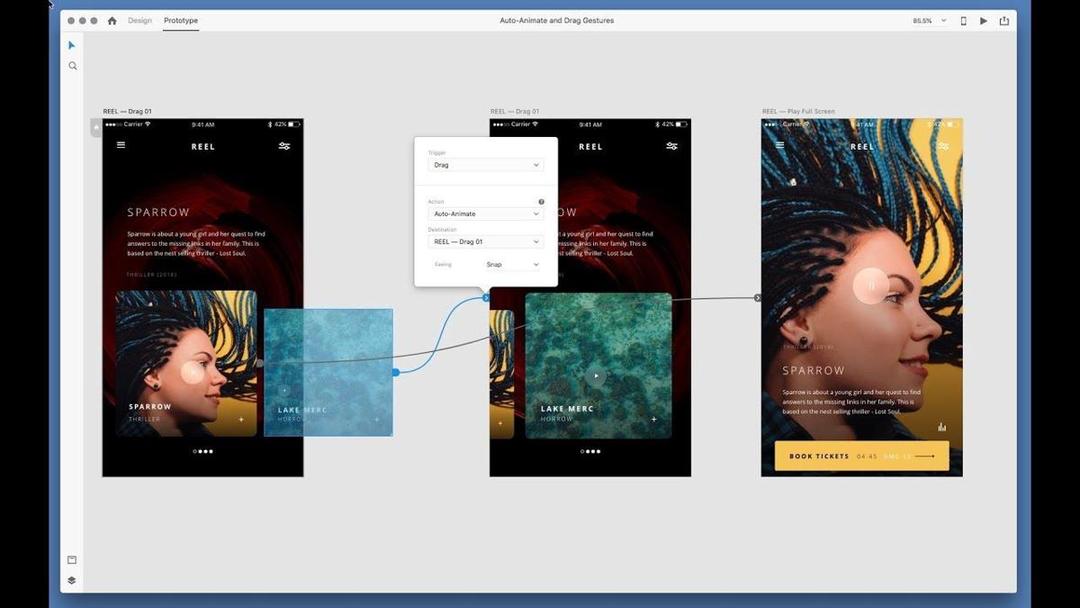
Task: Click the Action help question mark icon
Action: pyautogui.click(x=541, y=202)
